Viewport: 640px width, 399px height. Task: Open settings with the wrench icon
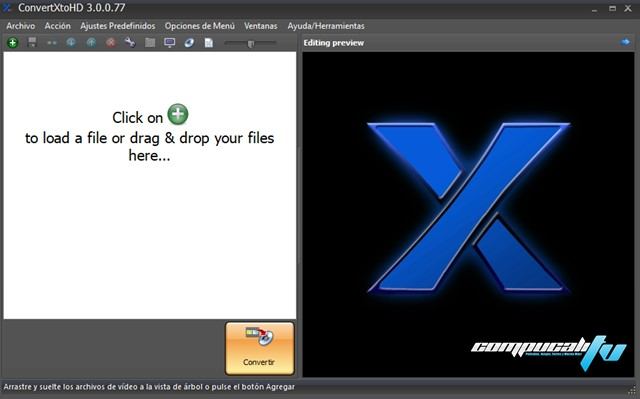click(130, 42)
